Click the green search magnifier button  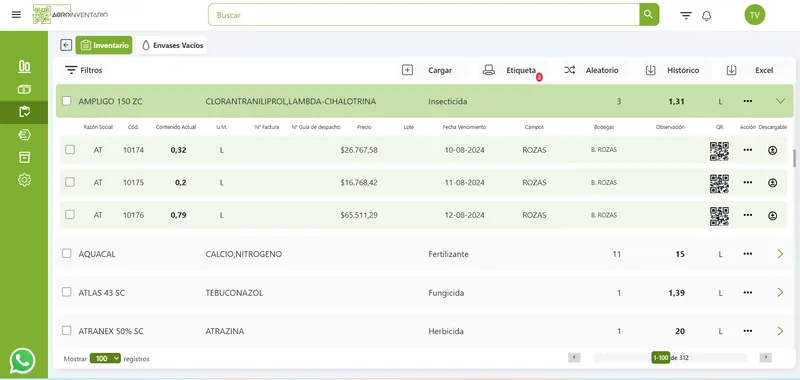tap(649, 15)
